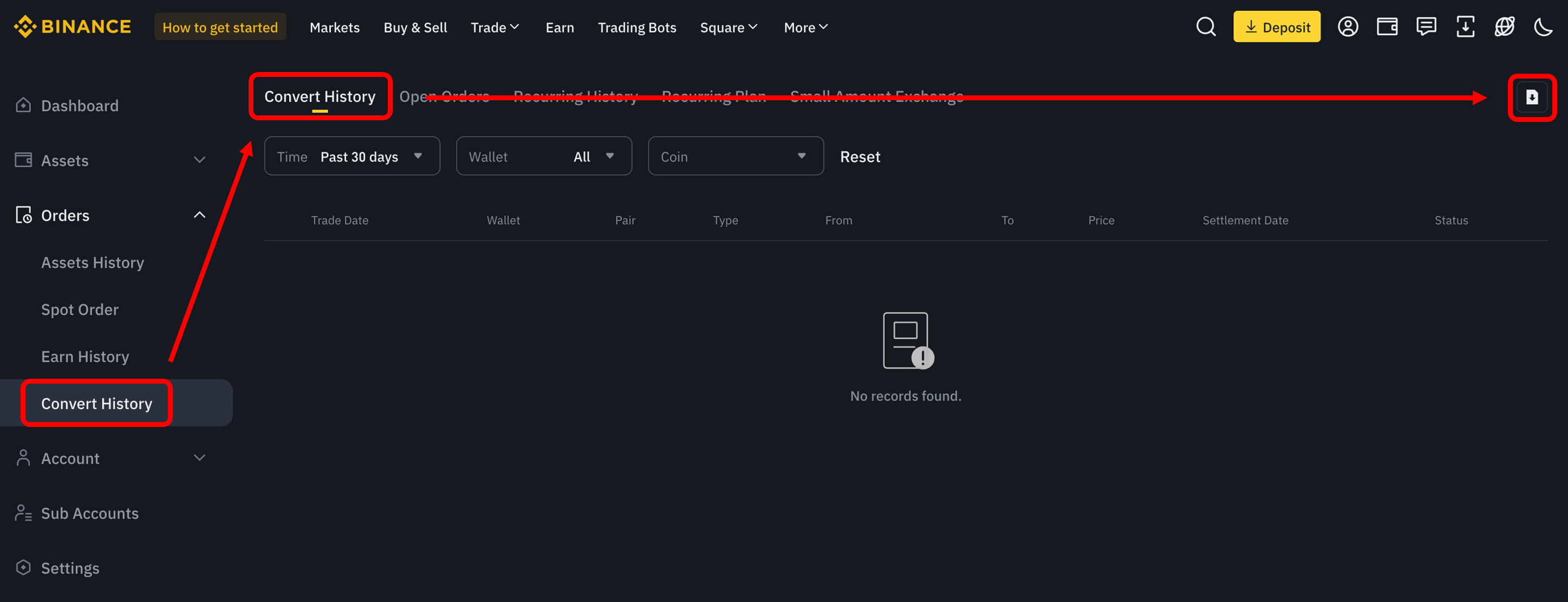Expand the Trade menu
1568x602 pixels.
click(x=495, y=28)
